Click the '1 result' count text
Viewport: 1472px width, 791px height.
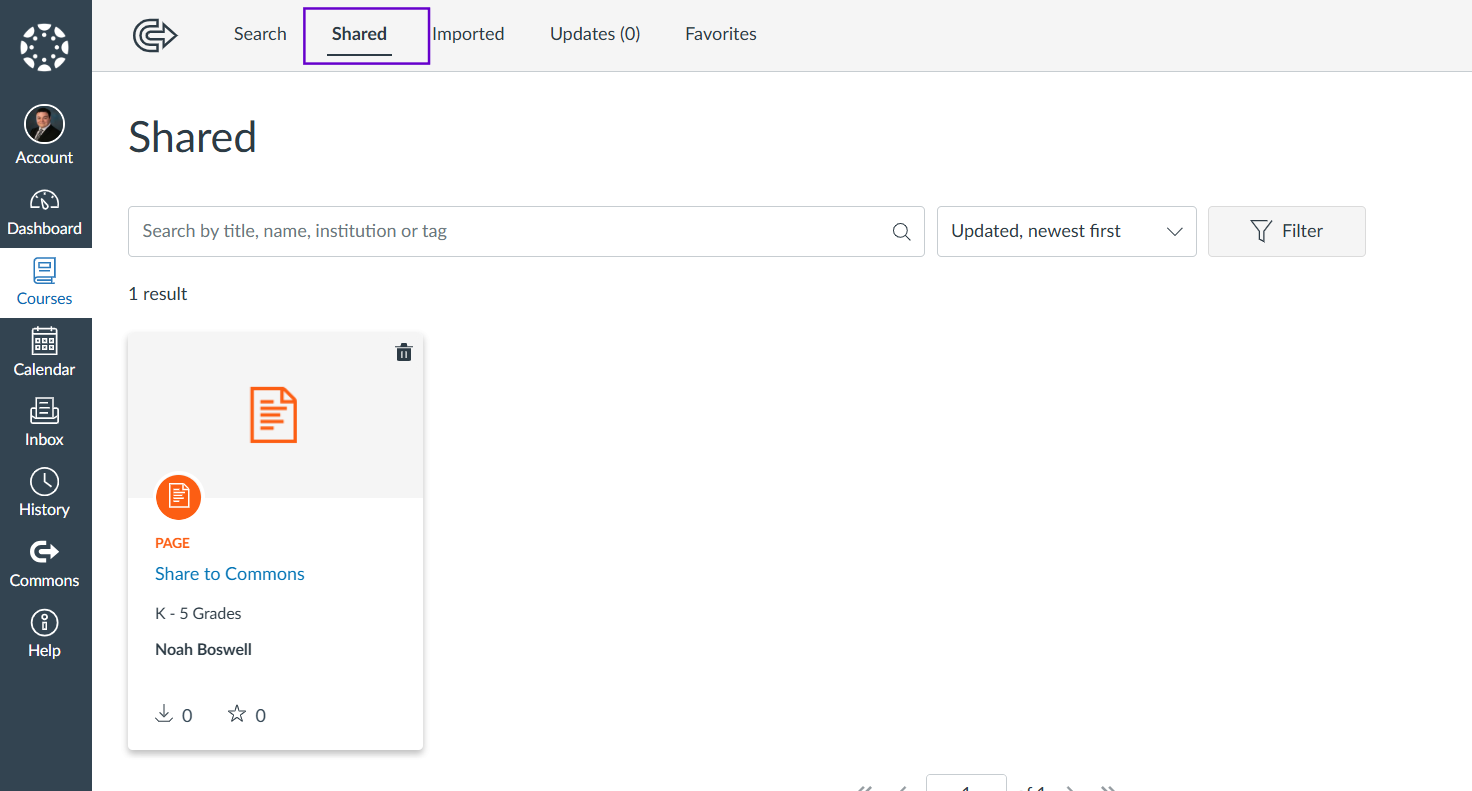point(158,294)
